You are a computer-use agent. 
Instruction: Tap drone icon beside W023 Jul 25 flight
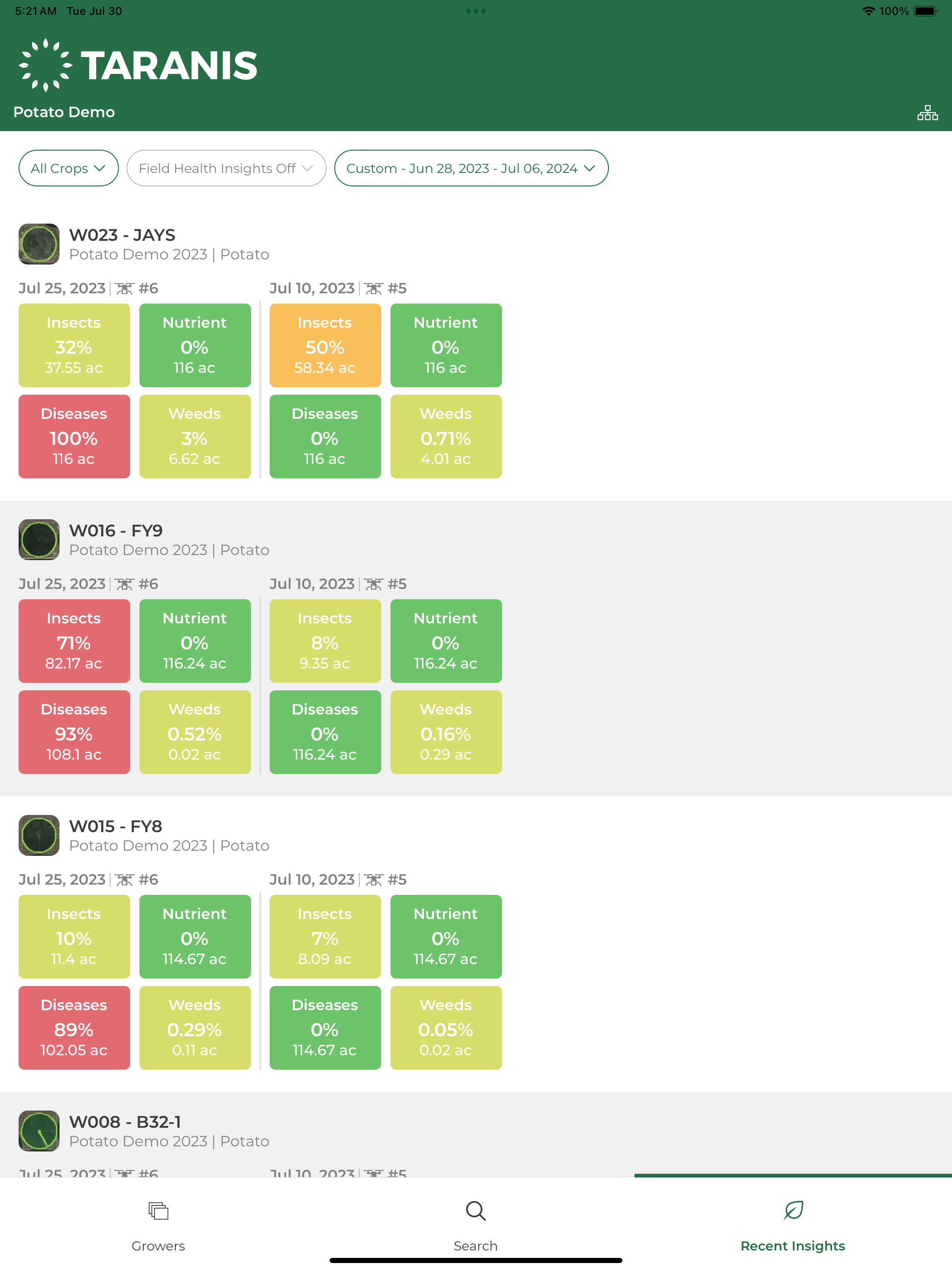[124, 288]
